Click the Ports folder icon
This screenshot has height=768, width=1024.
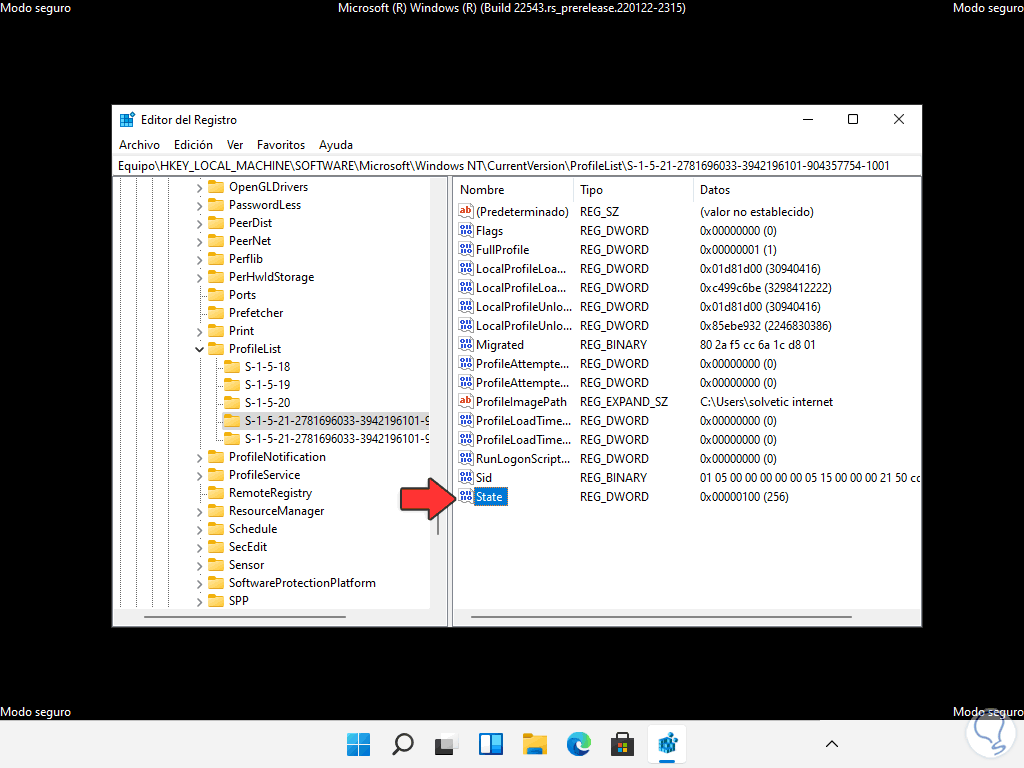click(x=216, y=295)
